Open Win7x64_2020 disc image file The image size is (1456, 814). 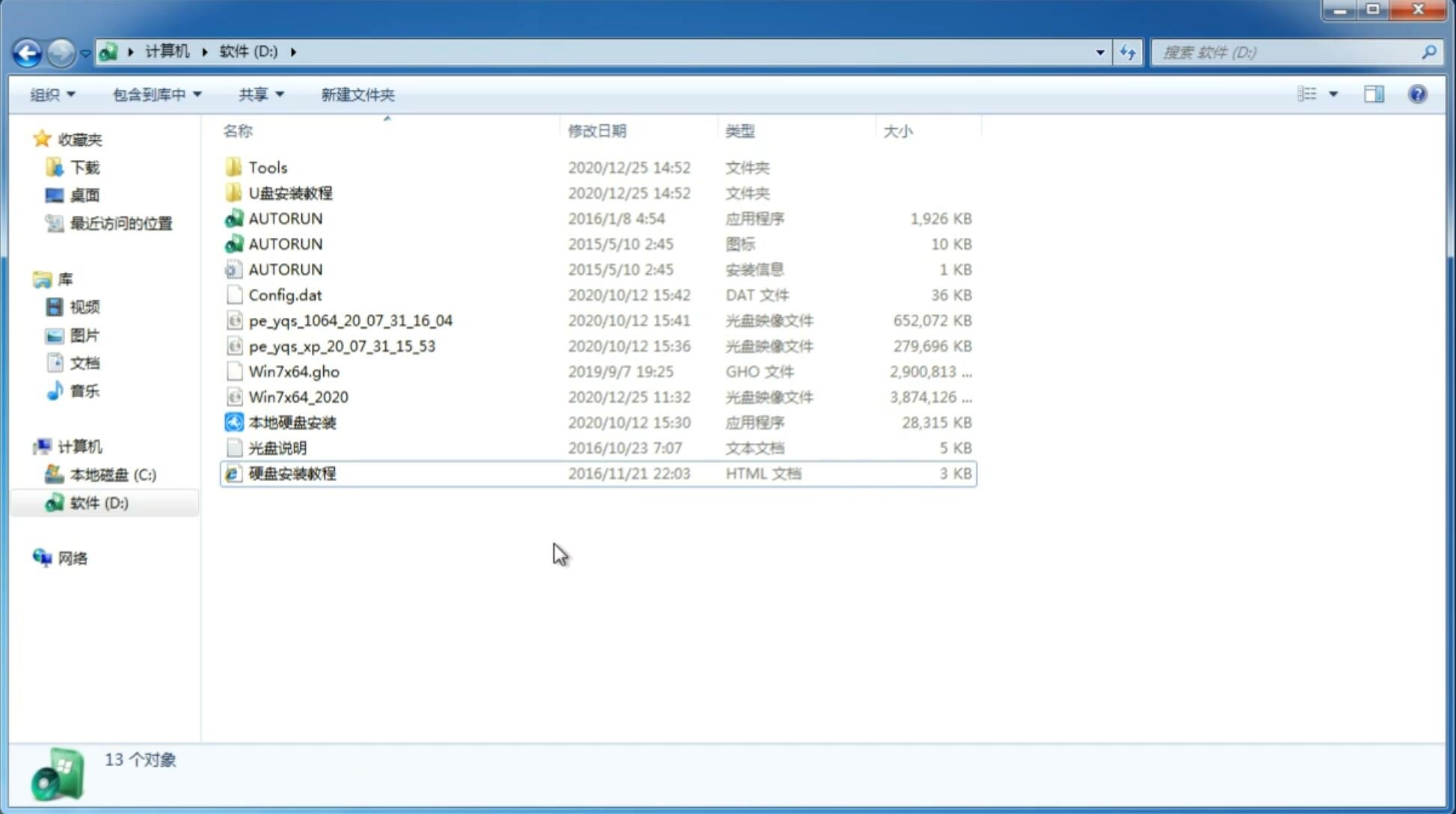pos(298,396)
